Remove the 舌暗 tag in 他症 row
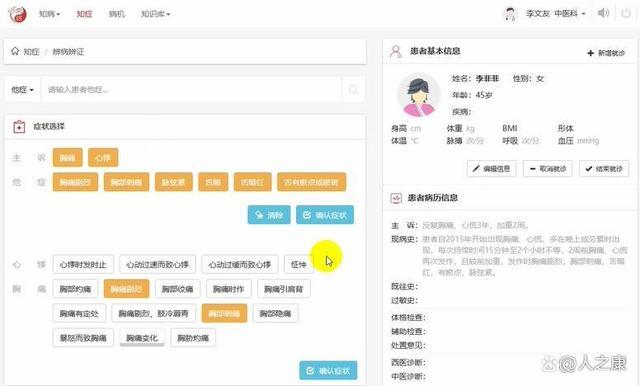Viewport: 640px width, 386px height. [213, 182]
